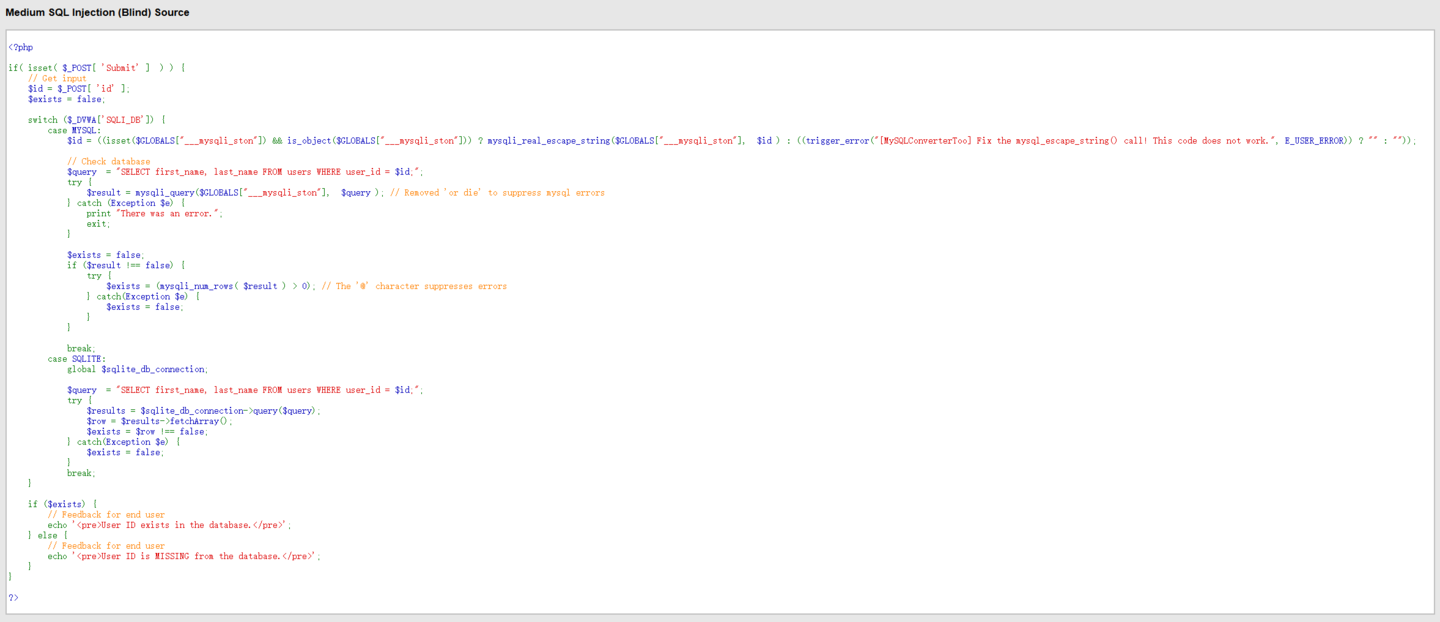Click the "global $sqlite_db_connection;" line
The width and height of the screenshot is (1440, 622).
[137, 369]
